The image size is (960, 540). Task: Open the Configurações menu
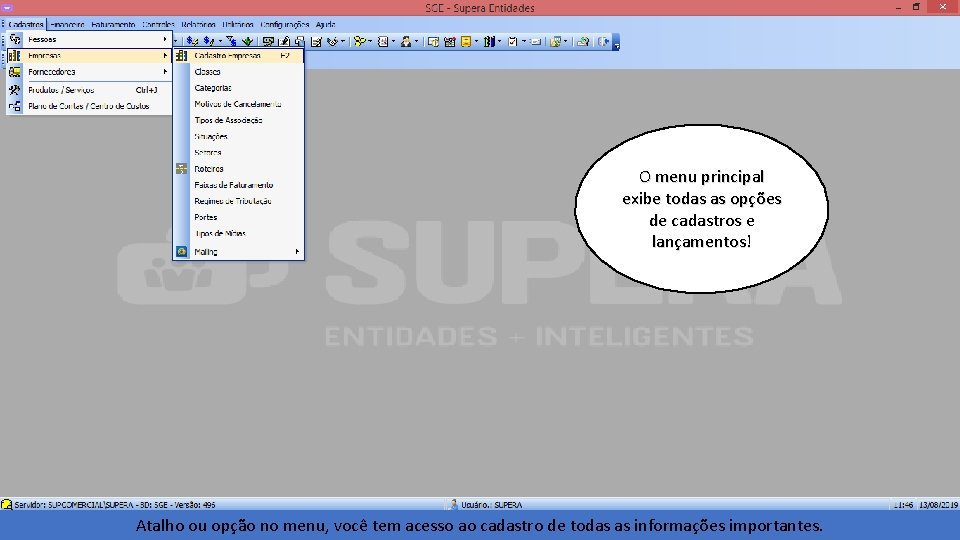285,24
